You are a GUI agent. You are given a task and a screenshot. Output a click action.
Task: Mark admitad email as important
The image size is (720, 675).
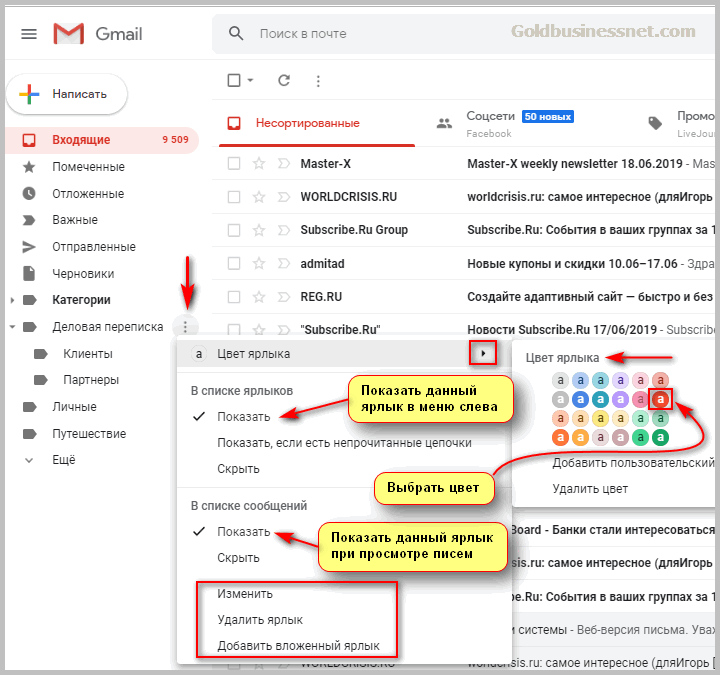click(x=284, y=264)
